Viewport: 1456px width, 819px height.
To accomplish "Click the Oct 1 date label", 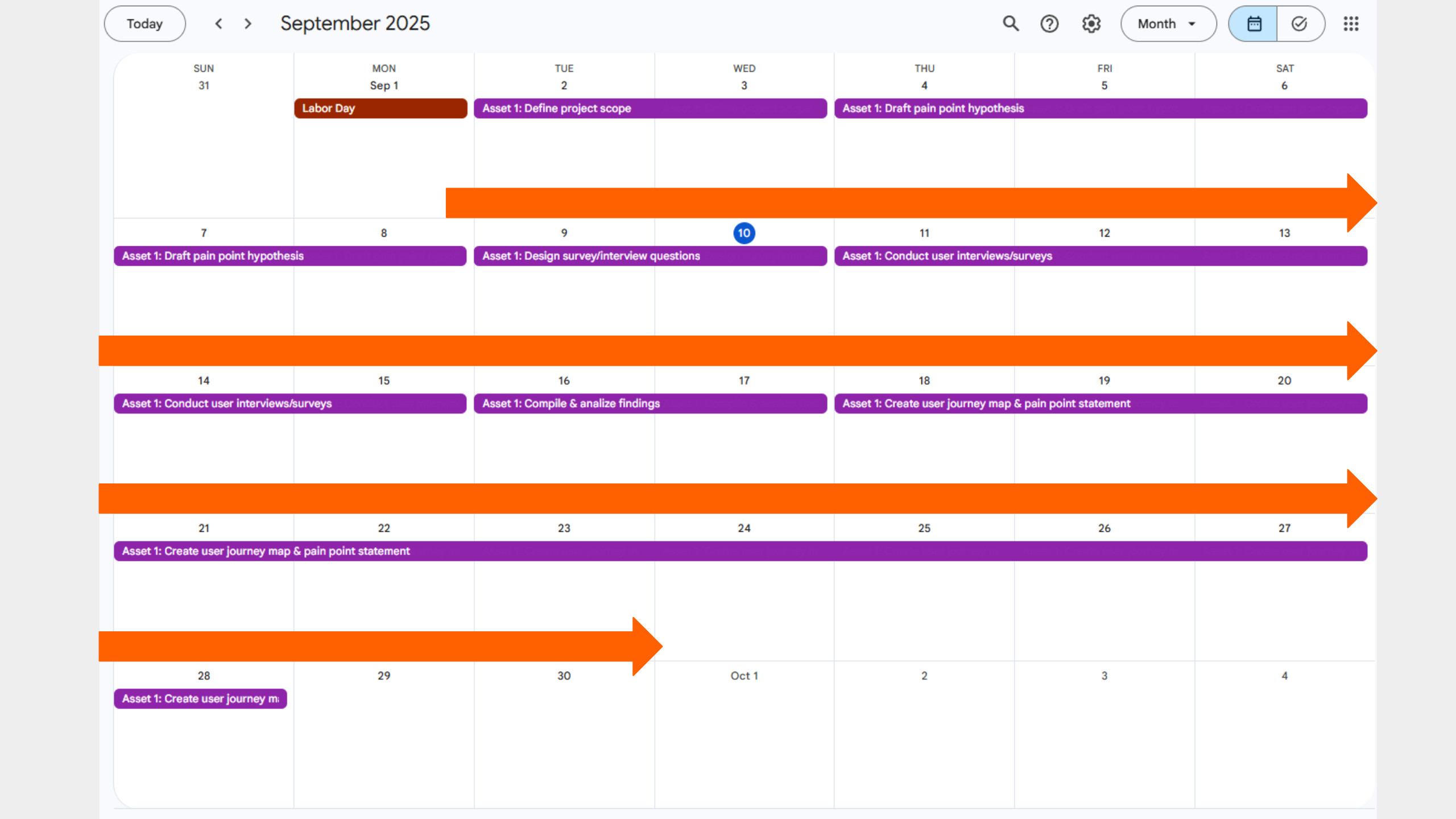I will pos(744,676).
